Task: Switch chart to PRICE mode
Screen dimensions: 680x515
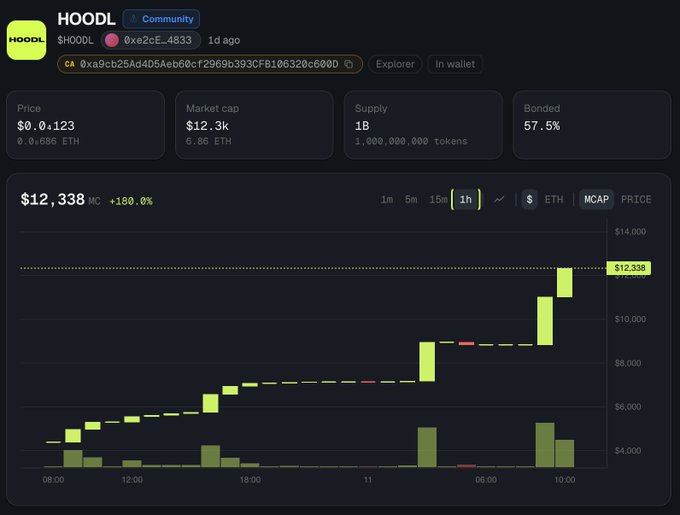Action: [x=636, y=199]
